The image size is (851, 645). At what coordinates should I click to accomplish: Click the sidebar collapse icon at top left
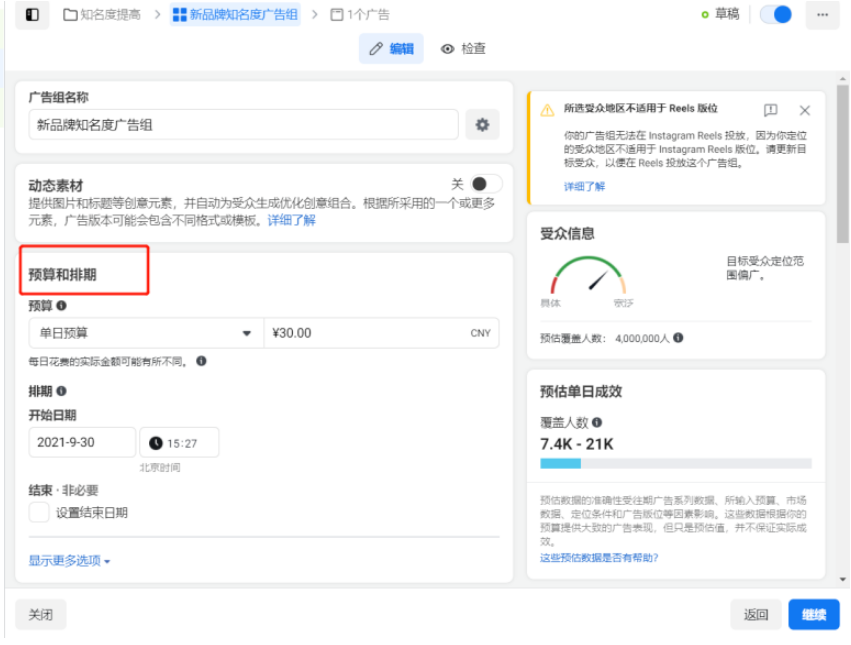[x=30, y=13]
